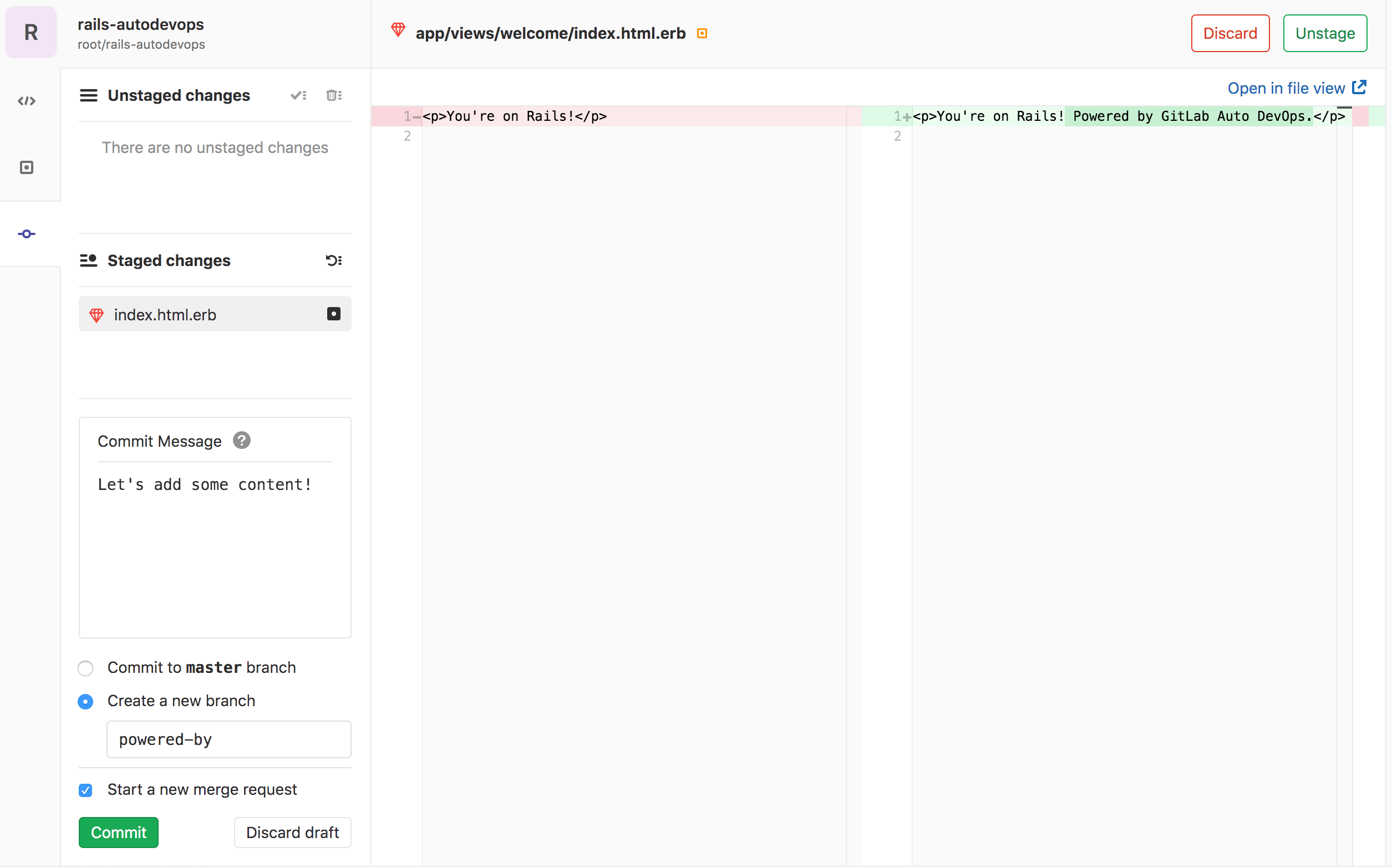Click the stage all changes checkmark icon
1392x868 pixels.
coord(298,95)
